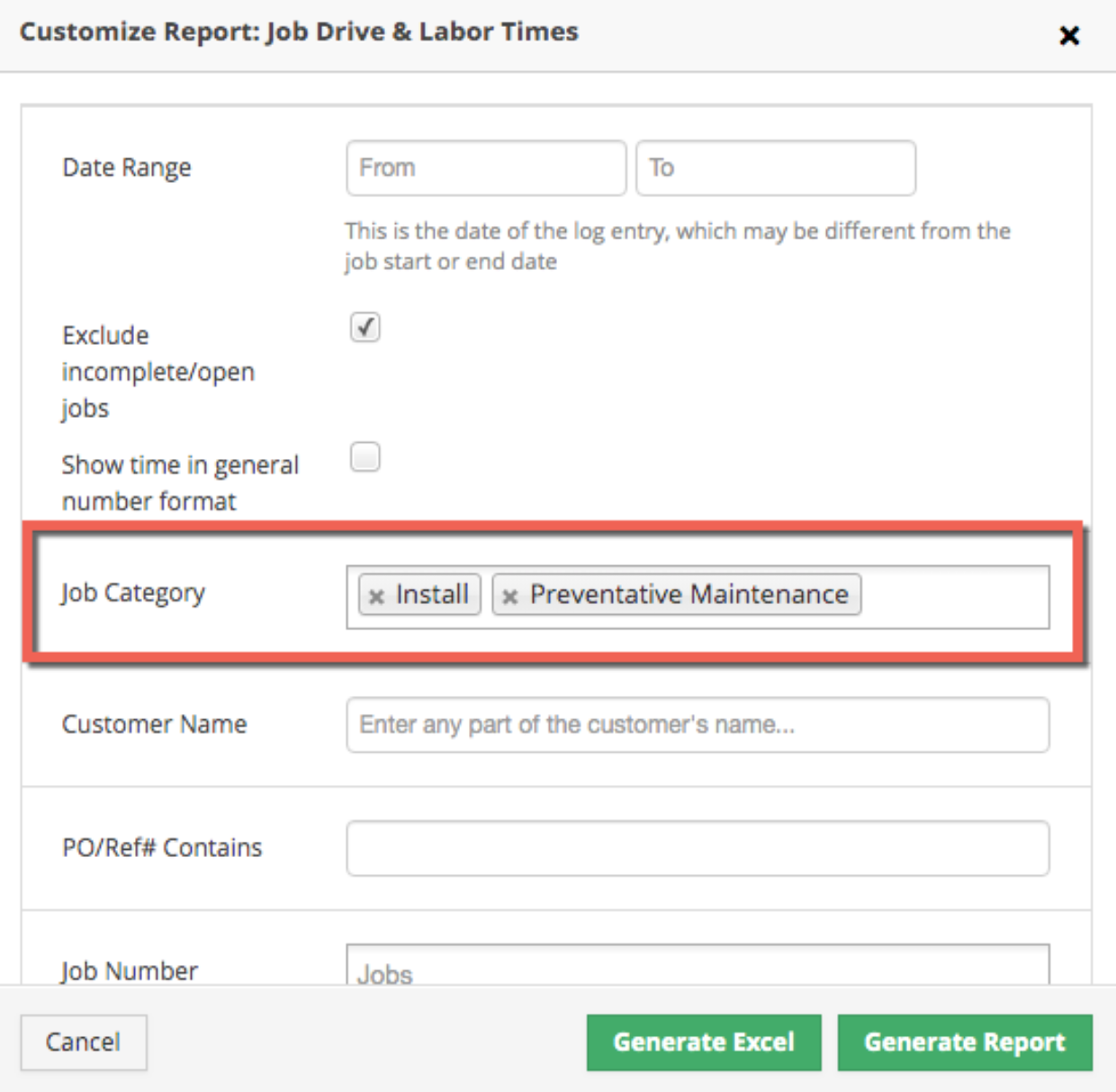Click the Job Category label
Screen dimensions: 1116x1092
point(133,593)
